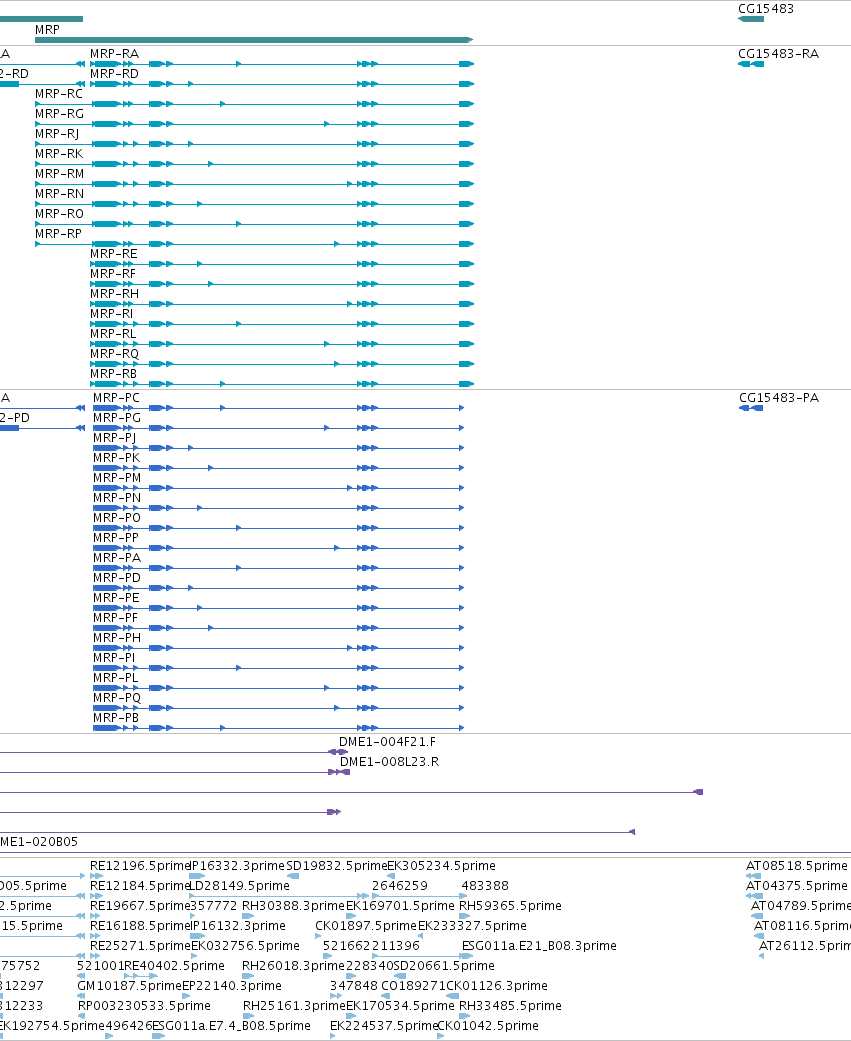
Task: Click EST CK01897.5prime label
Action: [366, 925]
